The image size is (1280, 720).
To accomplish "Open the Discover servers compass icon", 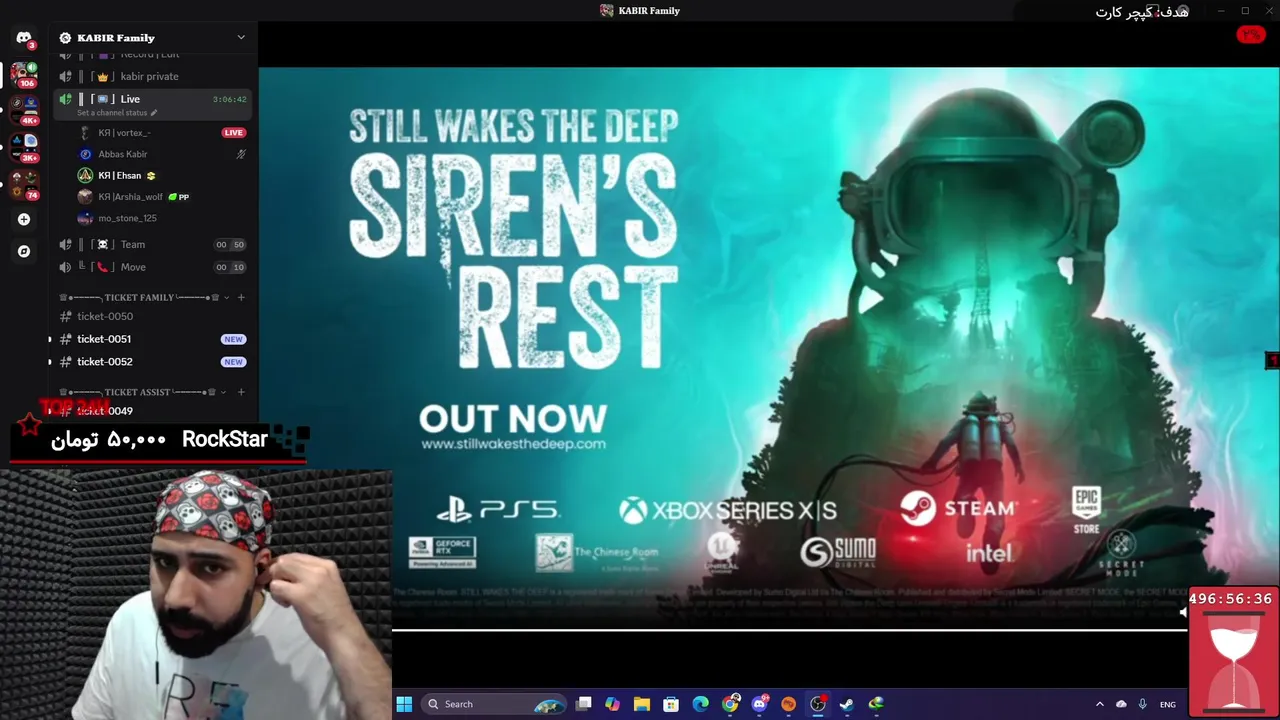I will (x=24, y=251).
